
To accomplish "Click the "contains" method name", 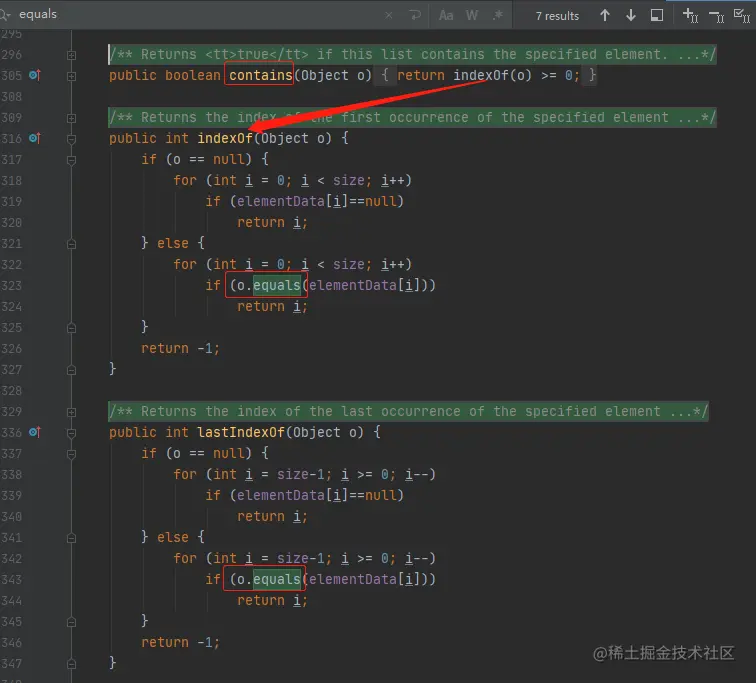I will (x=261, y=75).
